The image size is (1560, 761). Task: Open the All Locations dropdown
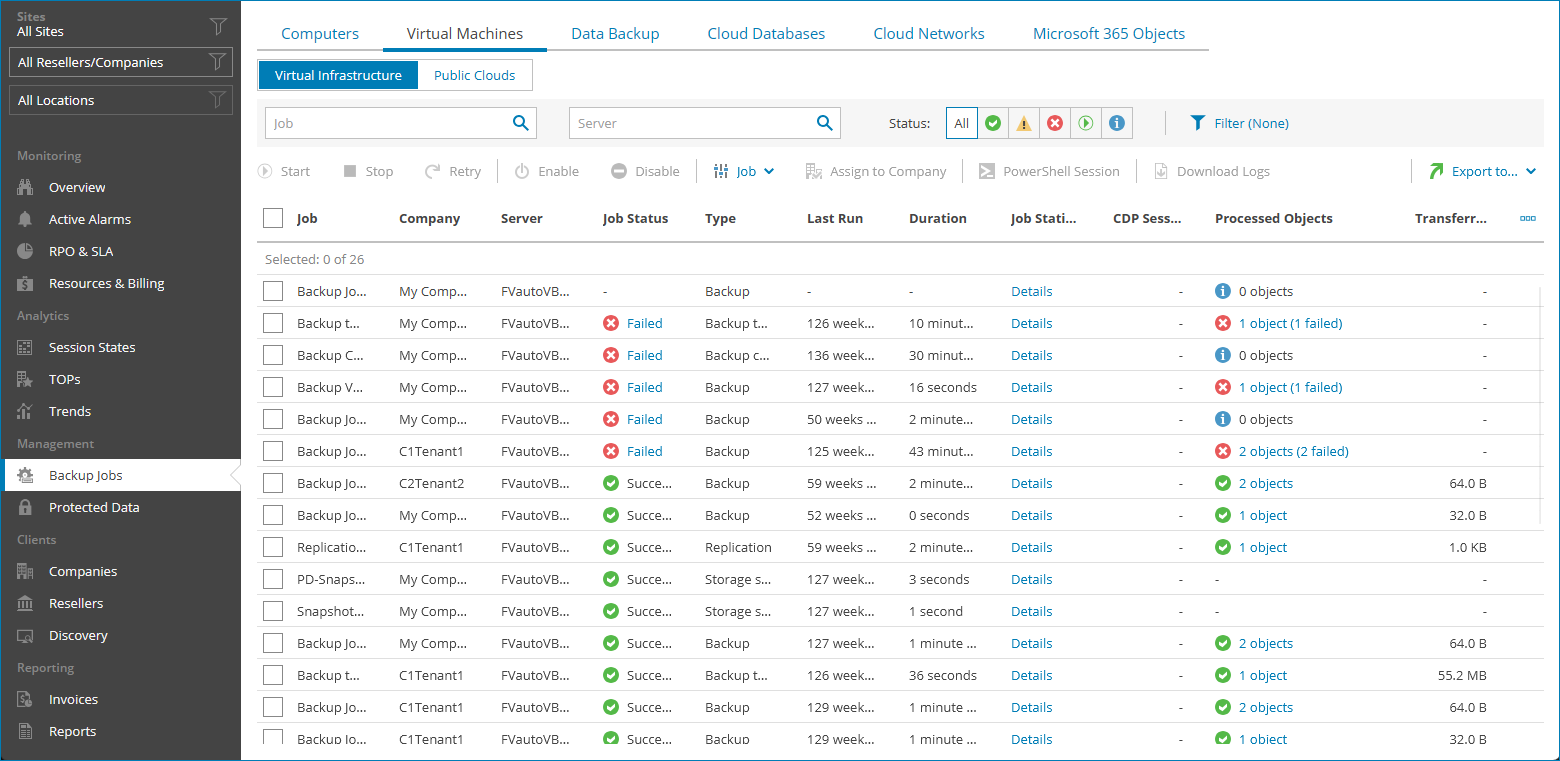121,100
